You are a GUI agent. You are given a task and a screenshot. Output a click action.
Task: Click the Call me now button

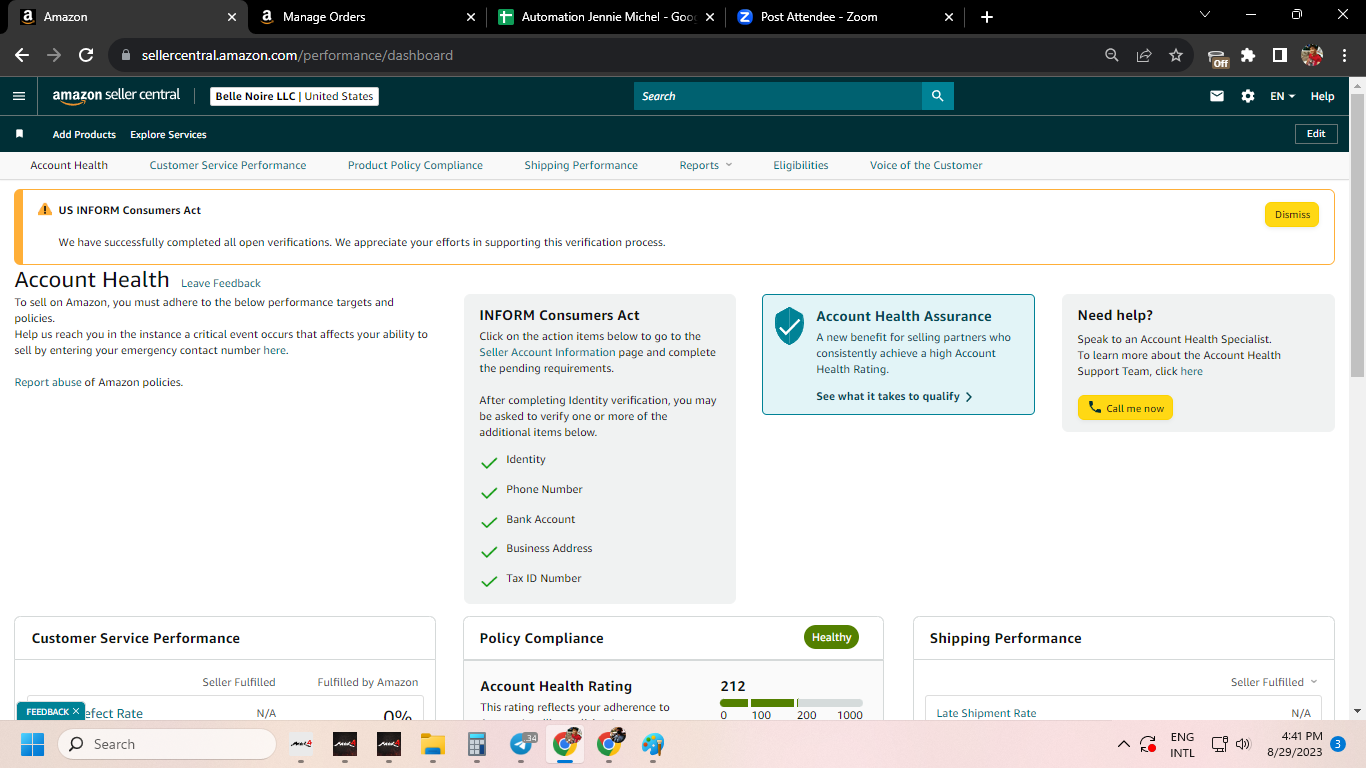[x=1125, y=408]
